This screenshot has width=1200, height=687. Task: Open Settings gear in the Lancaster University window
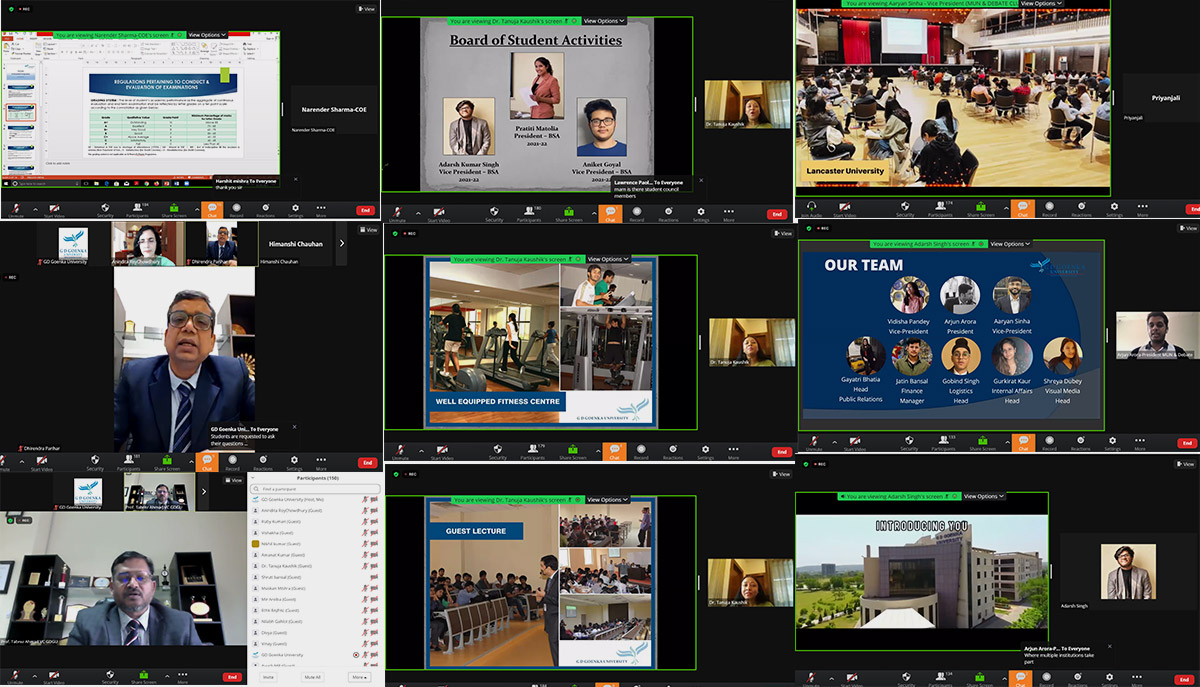[x=1114, y=211]
